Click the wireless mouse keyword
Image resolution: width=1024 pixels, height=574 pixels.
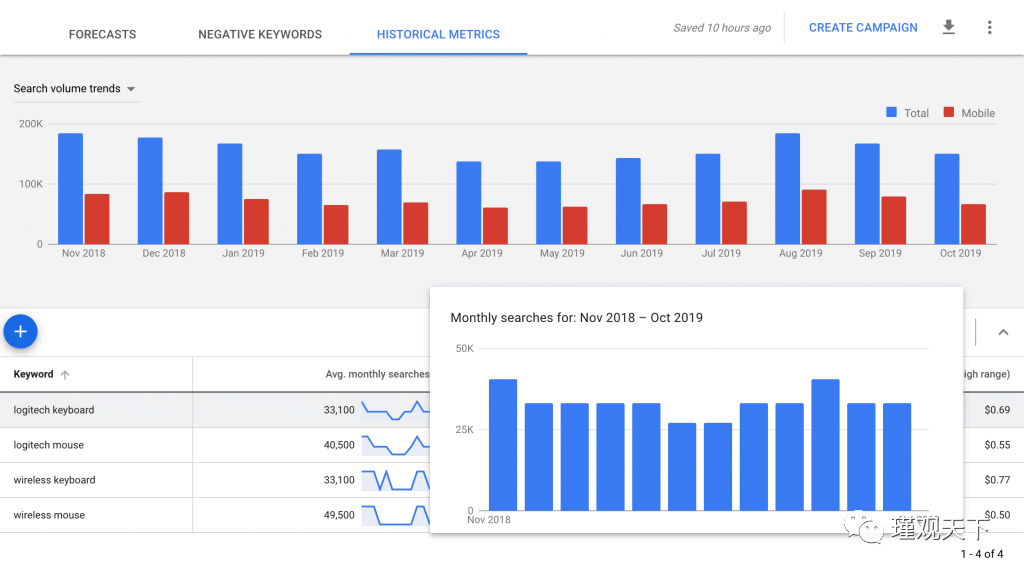tap(49, 515)
